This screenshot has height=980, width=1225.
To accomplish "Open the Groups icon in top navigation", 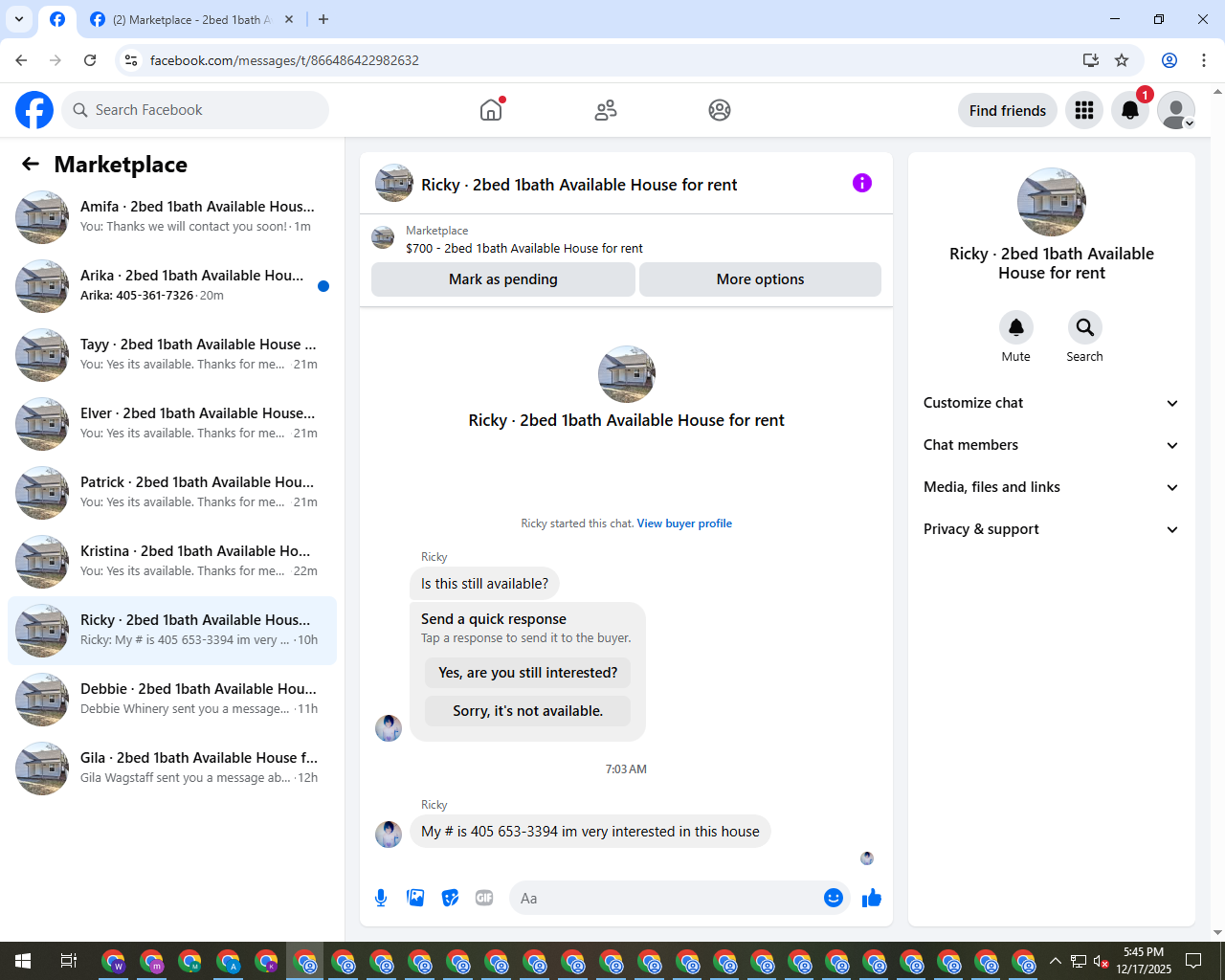I will point(720,110).
